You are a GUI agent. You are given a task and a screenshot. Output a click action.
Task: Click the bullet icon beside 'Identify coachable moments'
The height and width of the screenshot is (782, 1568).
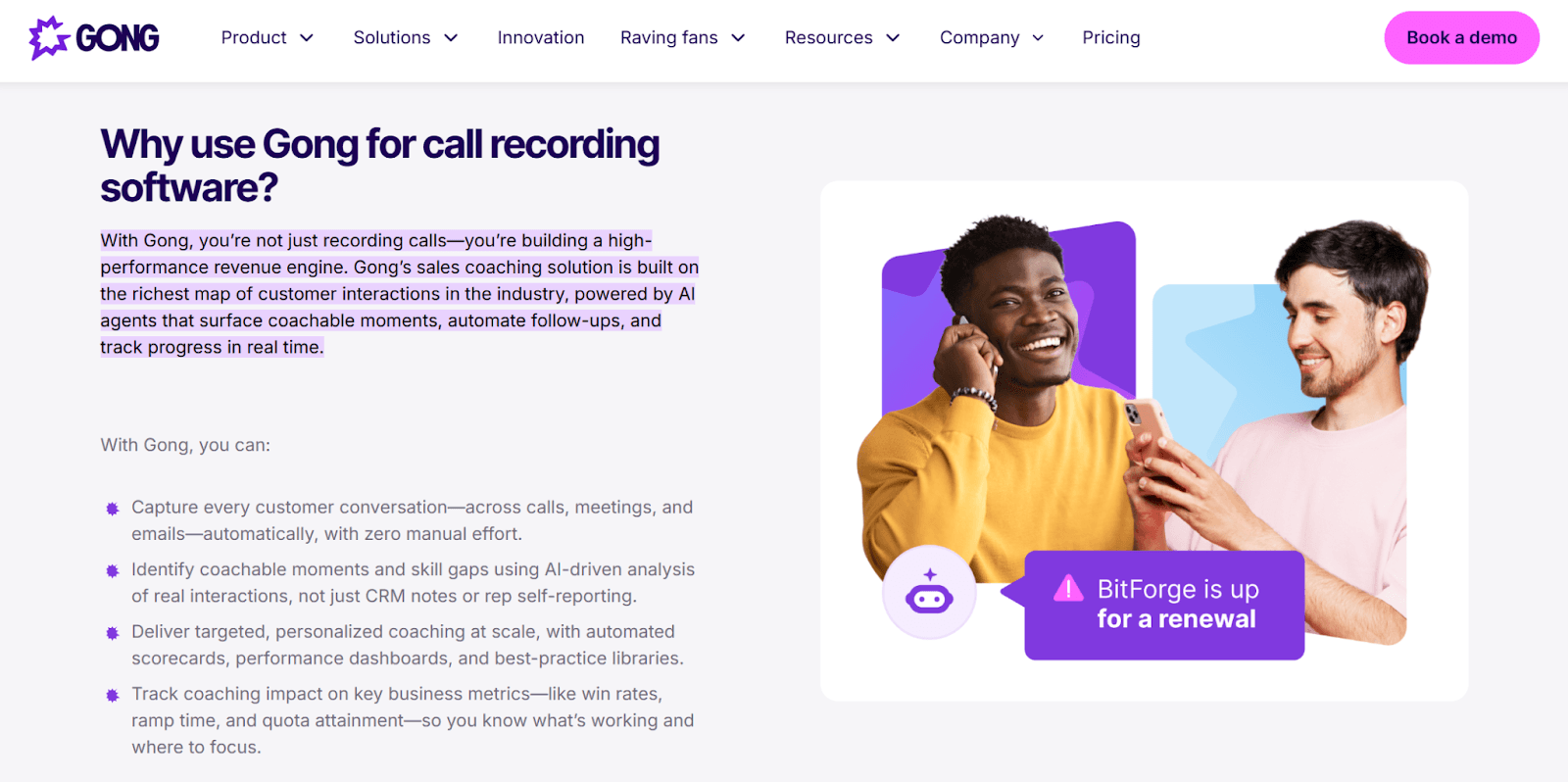[113, 570]
